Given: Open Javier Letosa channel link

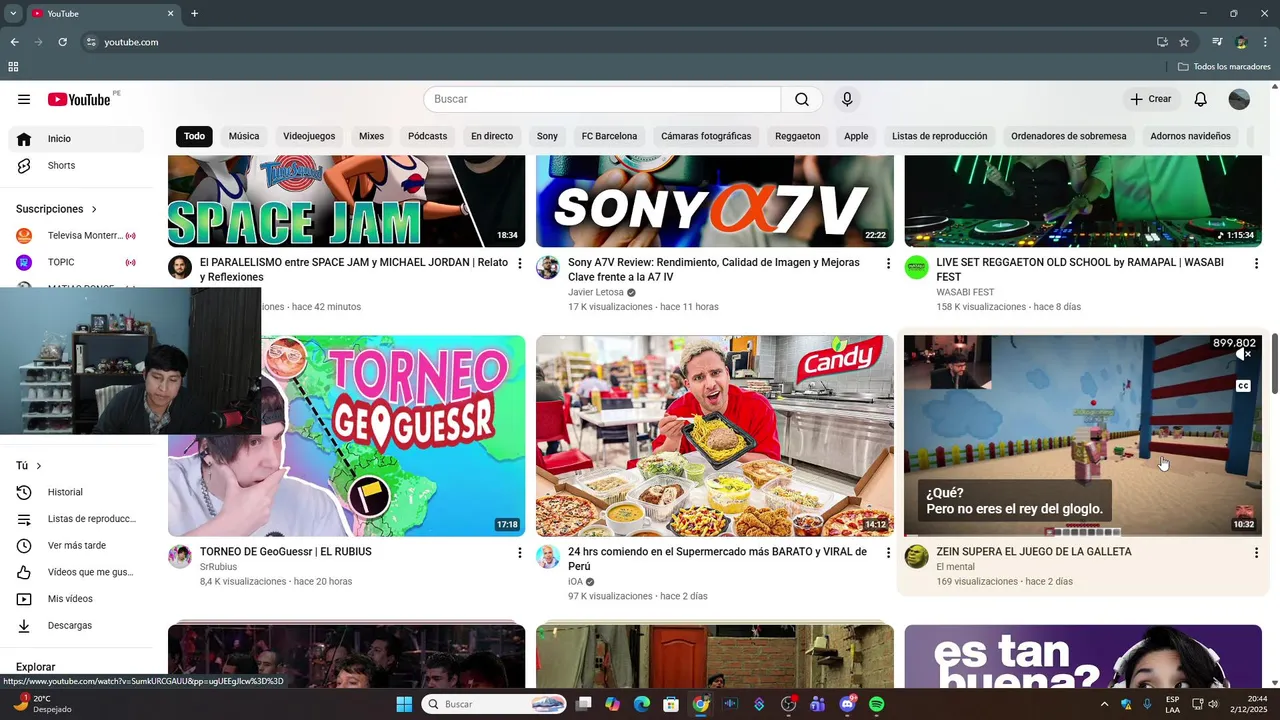Looking at the screenshot, I should click(596, 292).
